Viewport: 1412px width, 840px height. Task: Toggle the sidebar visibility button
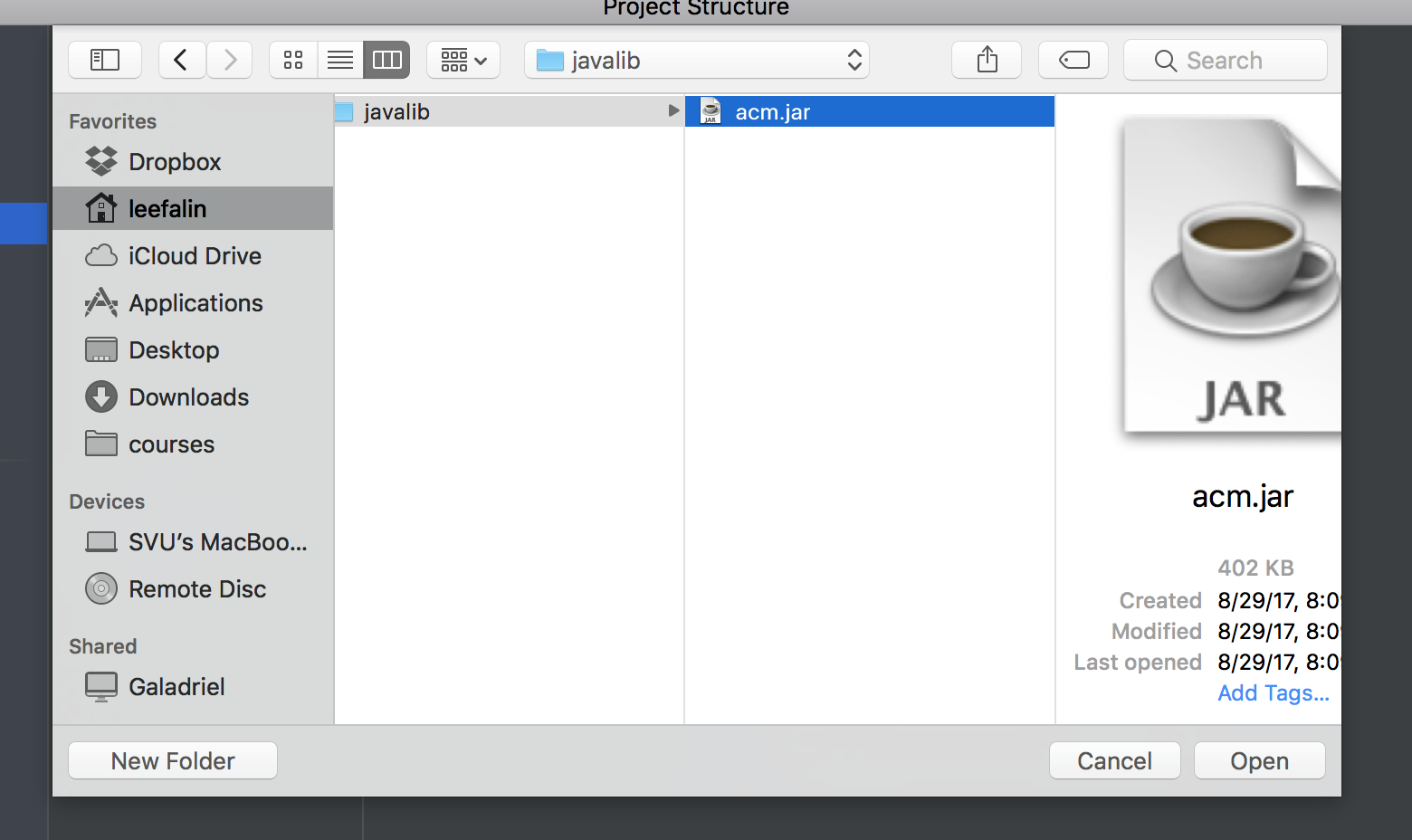[x=105, y=61]
